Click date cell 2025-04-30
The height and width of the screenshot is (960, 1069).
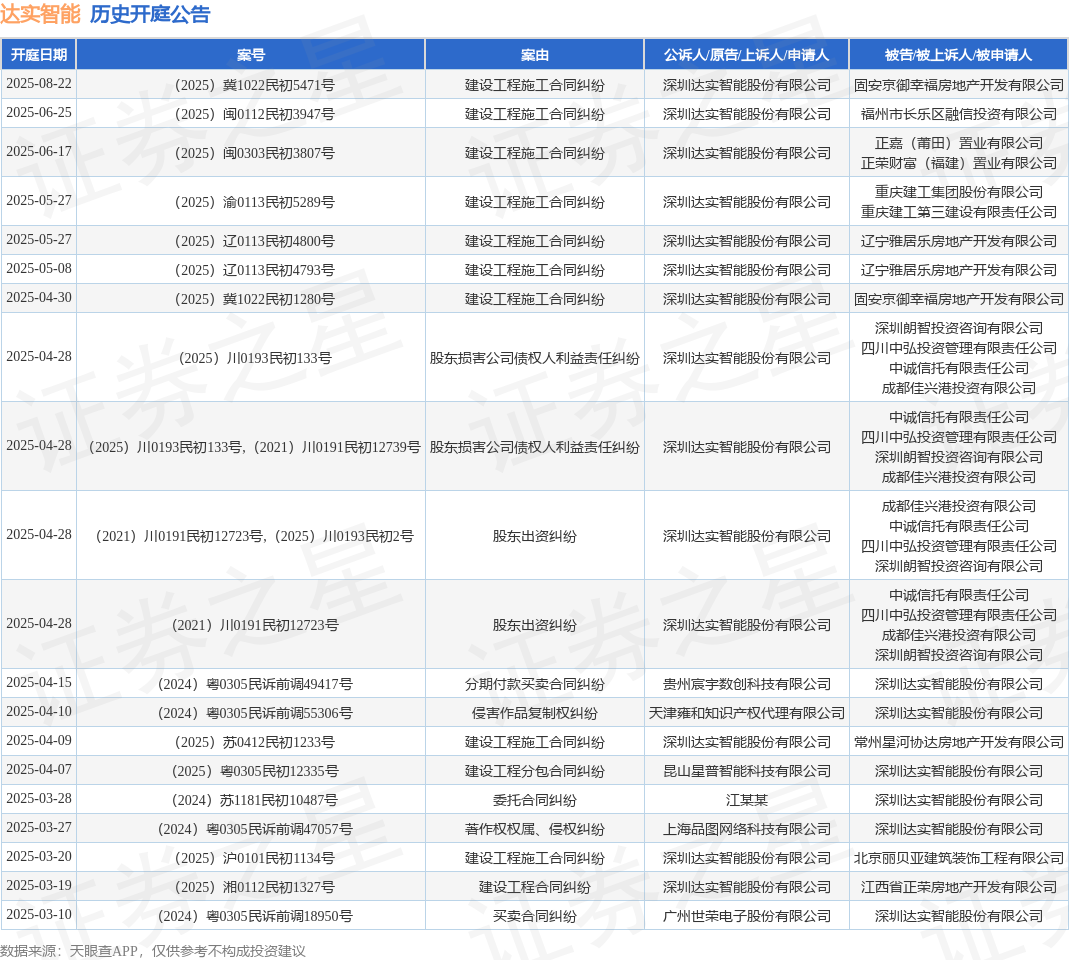(x=39, y=297)
